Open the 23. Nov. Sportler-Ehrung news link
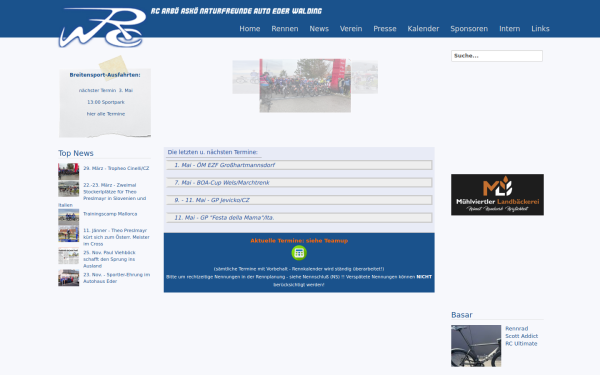 pos(117,278)
